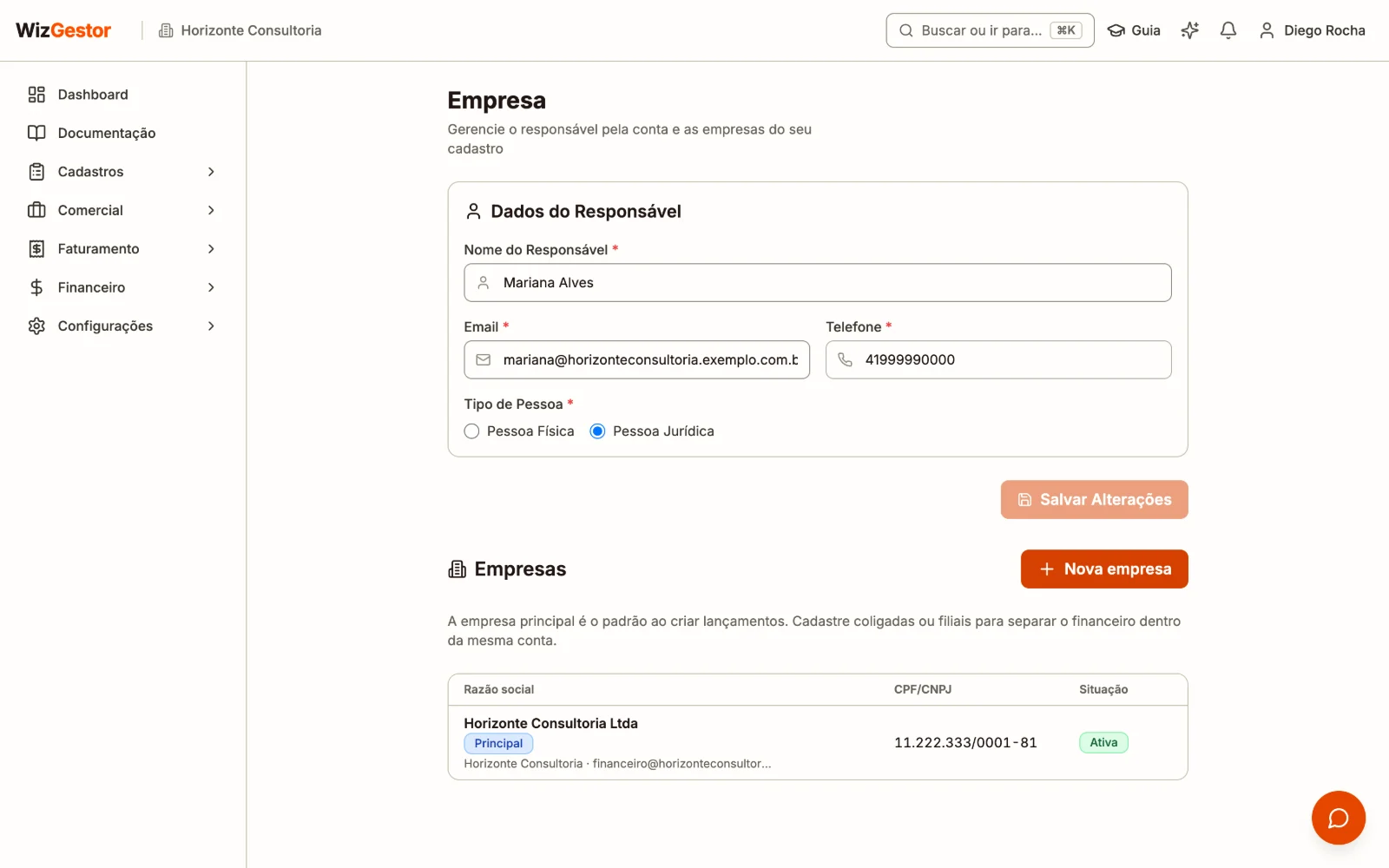The height and width of the screenshot is (868, 1389).
Task: Click the WizGestor logo
Action: (x=63, y=30)
